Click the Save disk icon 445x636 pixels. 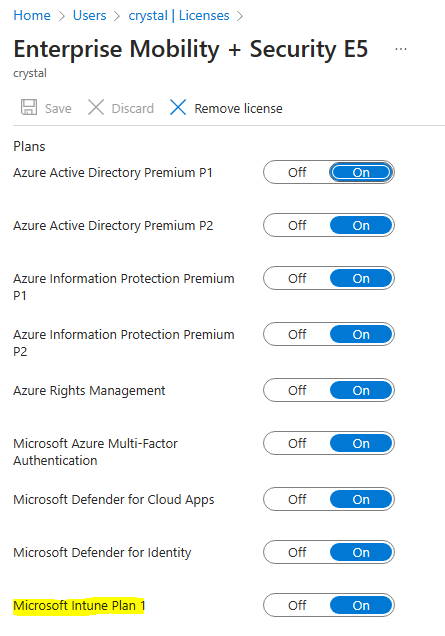click(29, 107)
